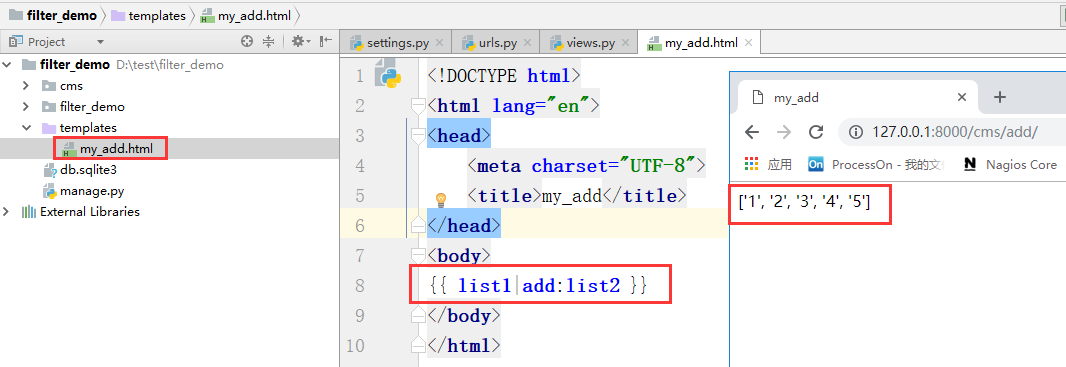The width and height of the screenshot is (1066, 367).
Task: Open Chrome apps bookmark
Action: (769, 164)
